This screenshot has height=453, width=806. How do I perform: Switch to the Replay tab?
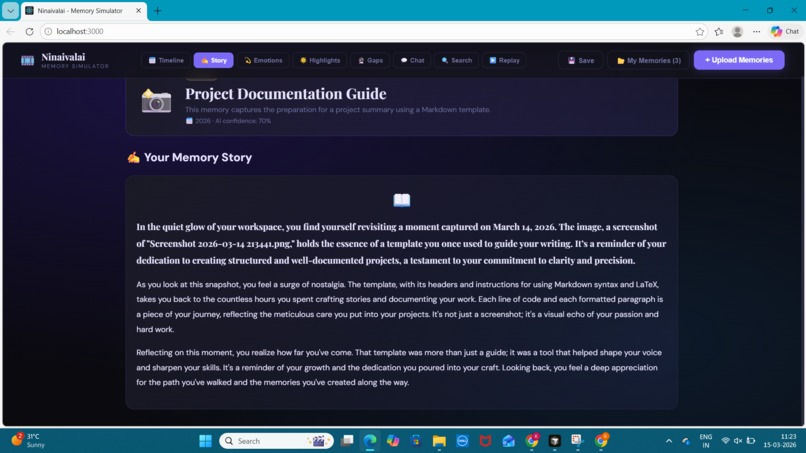coord(504,60)
